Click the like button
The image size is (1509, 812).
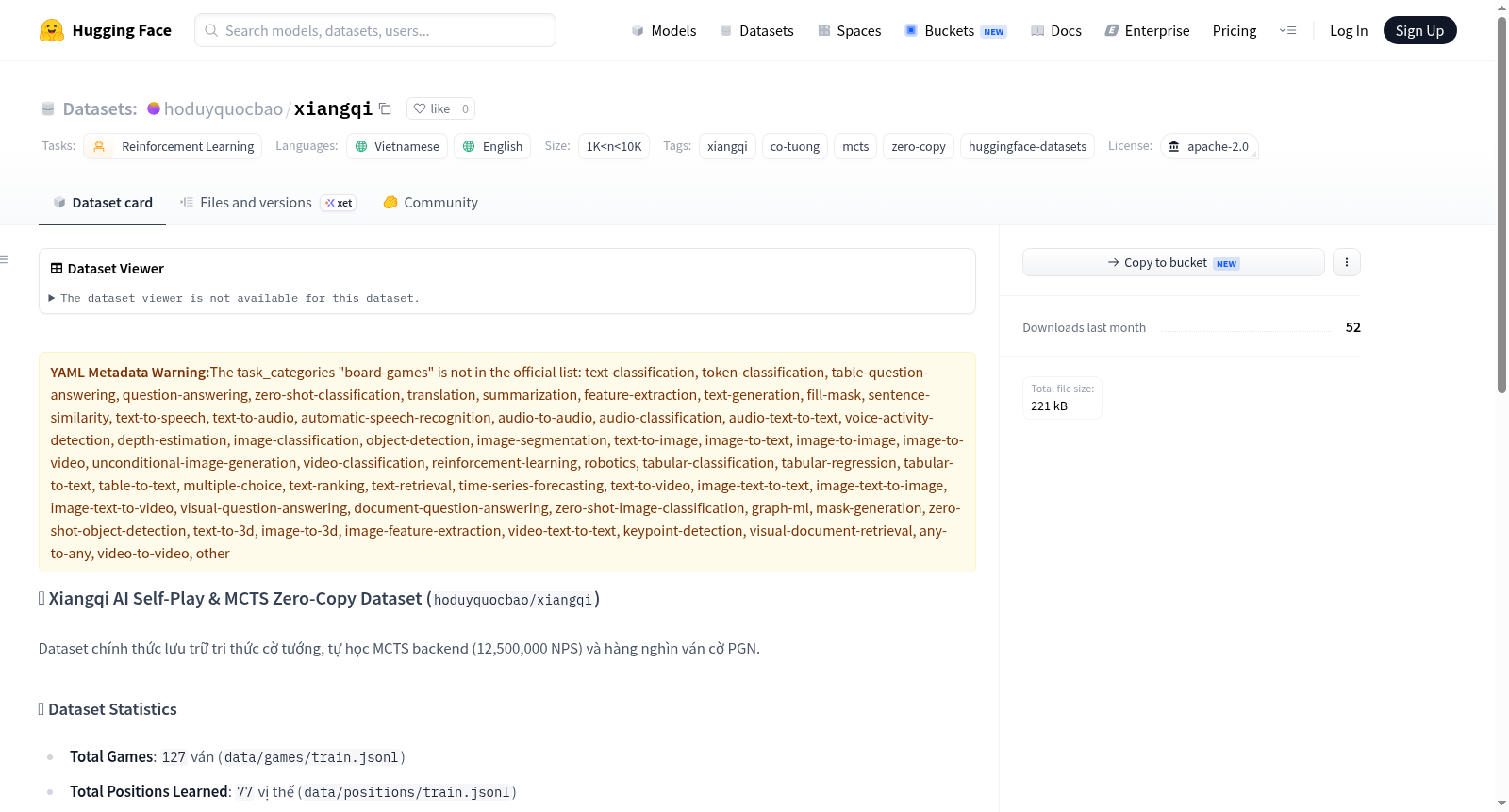point(432,108)
